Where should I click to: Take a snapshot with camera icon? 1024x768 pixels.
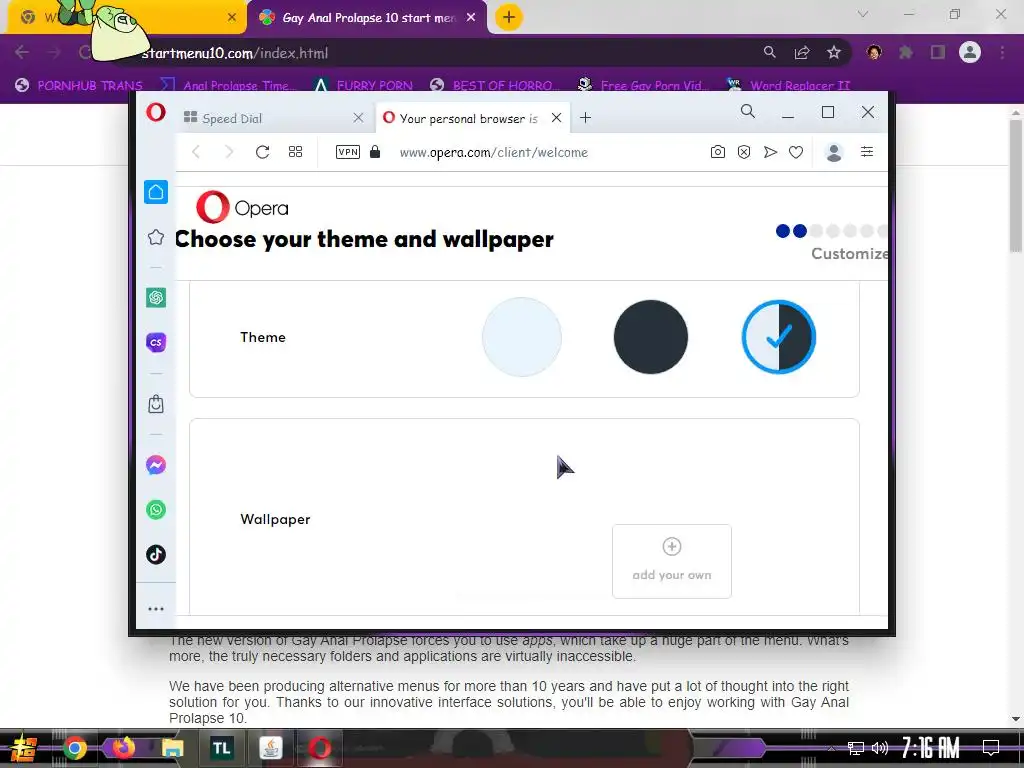718,152
